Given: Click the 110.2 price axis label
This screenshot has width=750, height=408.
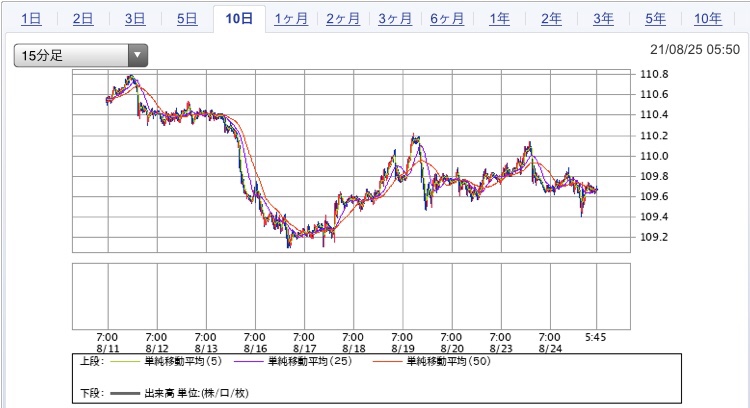Looking at the screenshot, I should pyautogui.click(x=654, y=136).
